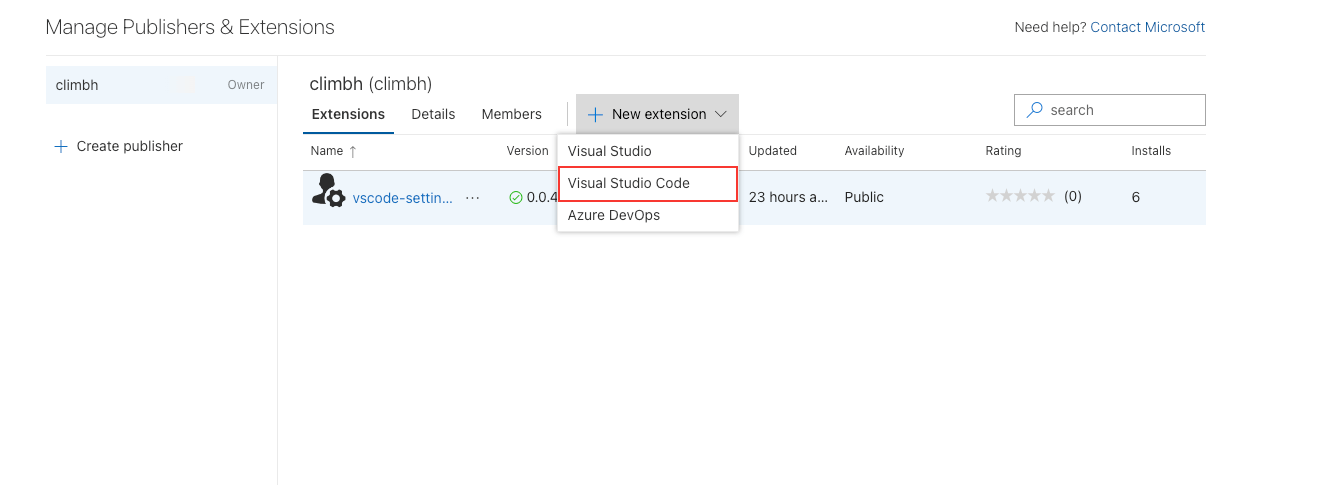Viewport: 1319px width, 485px height.
Task: Collapse the New extension dropdown chevron
Action: (x=720, y=114)
